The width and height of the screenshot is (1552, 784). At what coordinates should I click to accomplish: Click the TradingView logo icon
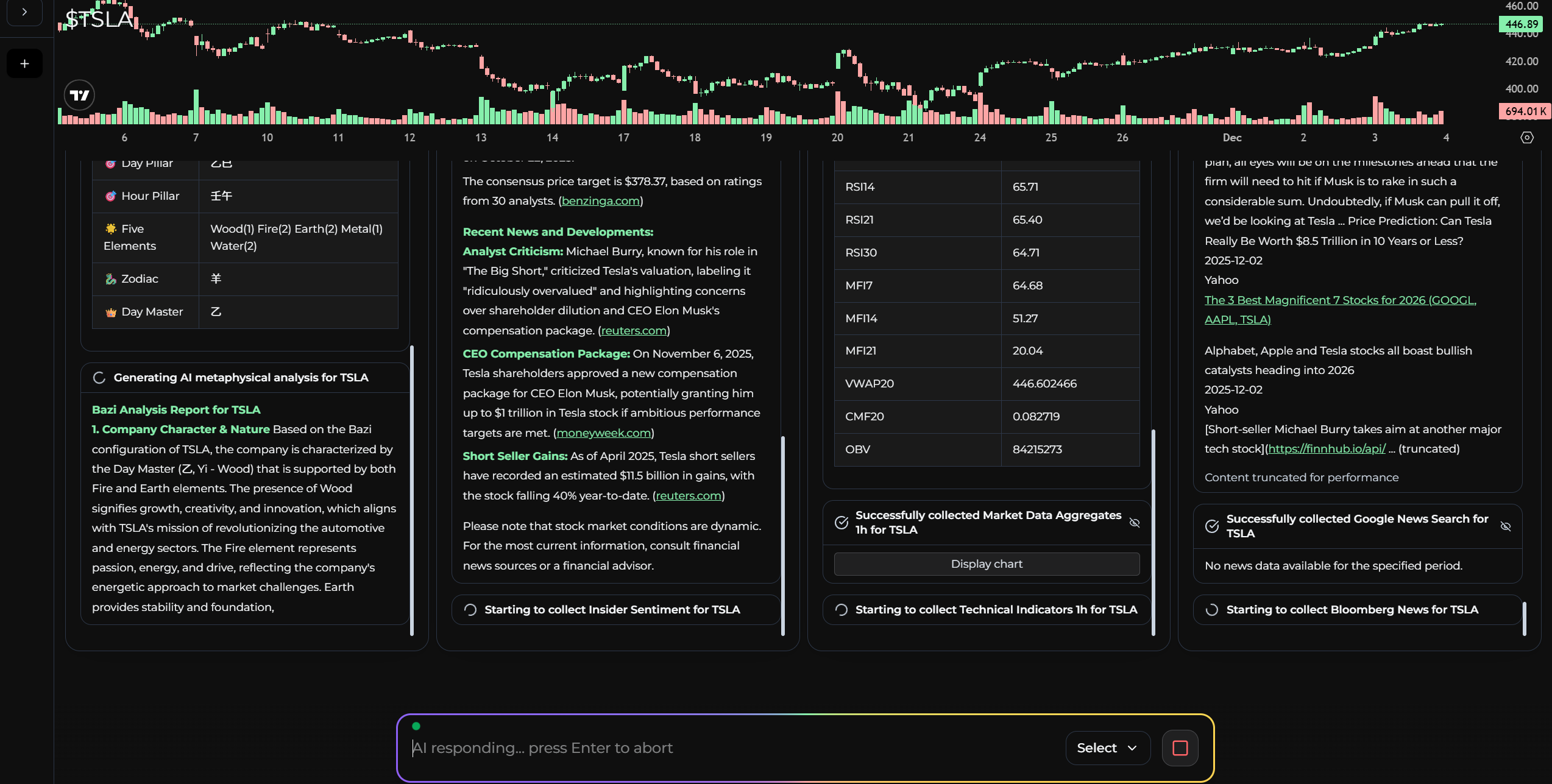click(79, 95)
